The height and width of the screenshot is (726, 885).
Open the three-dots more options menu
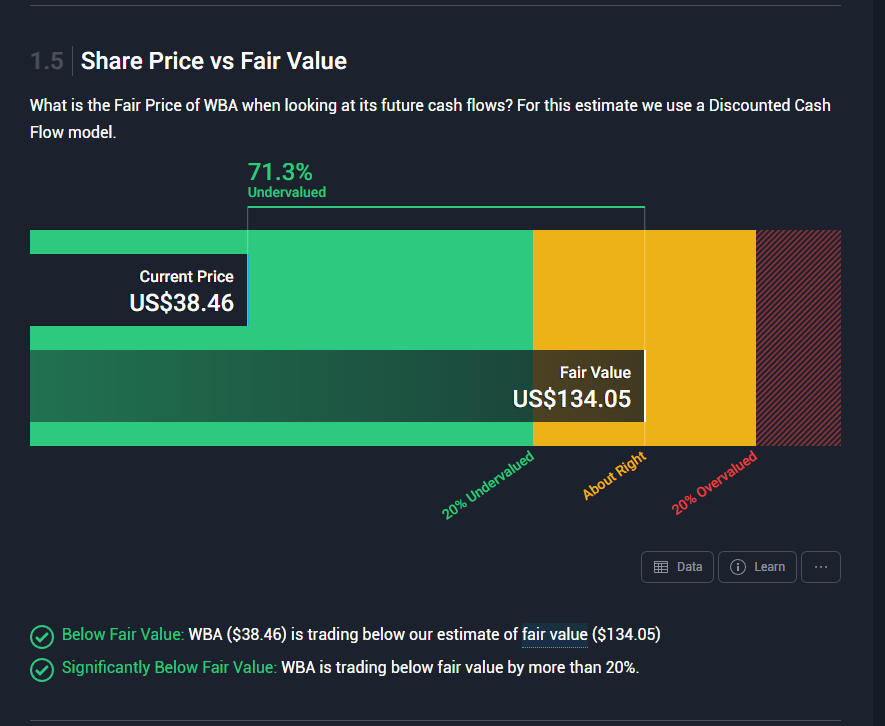click(x=821, y=567)
